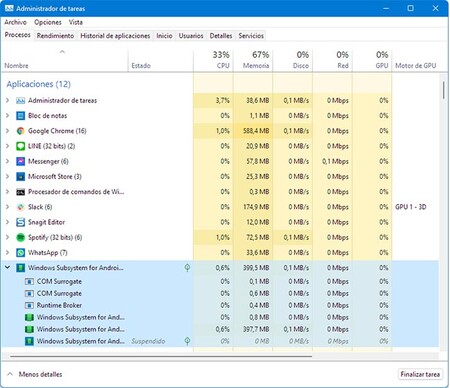Expand the Spotify (32 bits) group
This screenshot has height=388, width=450.
pyautogui.click(x=7, y=238)
